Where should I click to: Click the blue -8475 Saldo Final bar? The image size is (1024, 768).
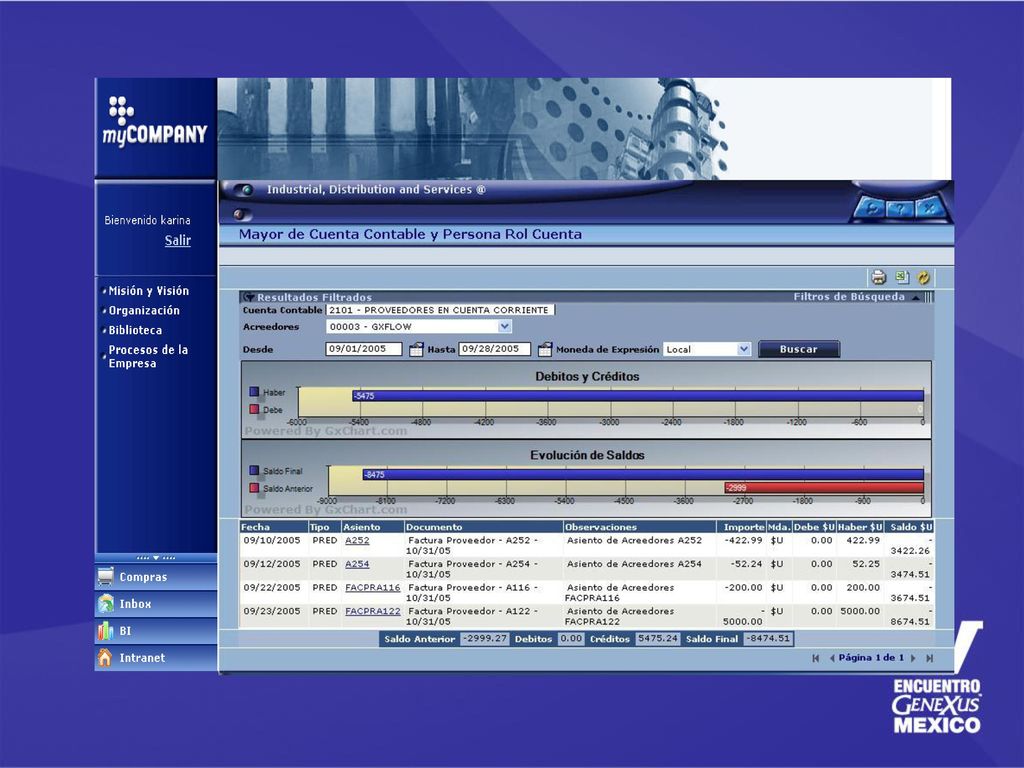pos(643,475)
